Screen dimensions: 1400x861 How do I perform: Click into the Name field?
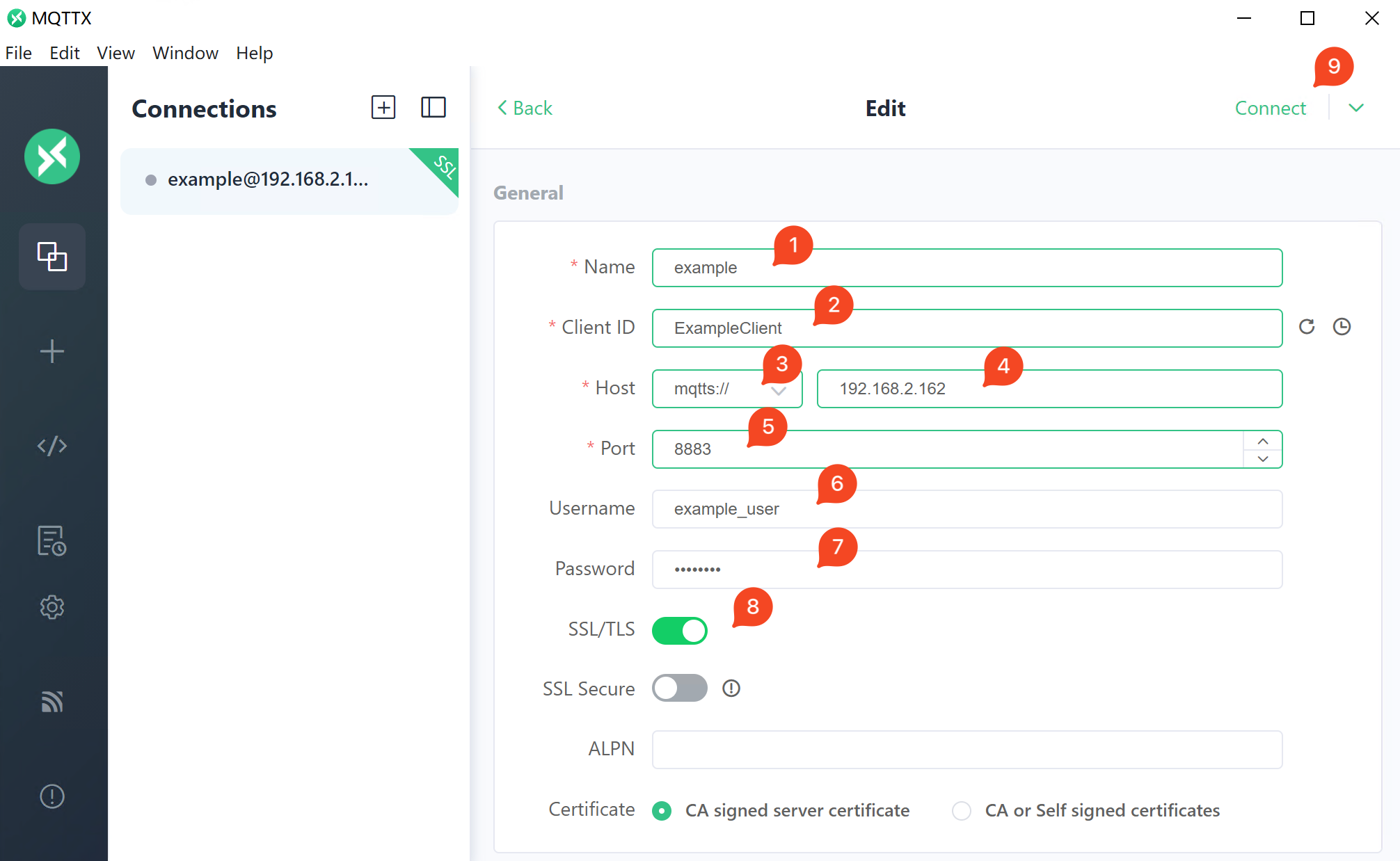coord(967,268)
